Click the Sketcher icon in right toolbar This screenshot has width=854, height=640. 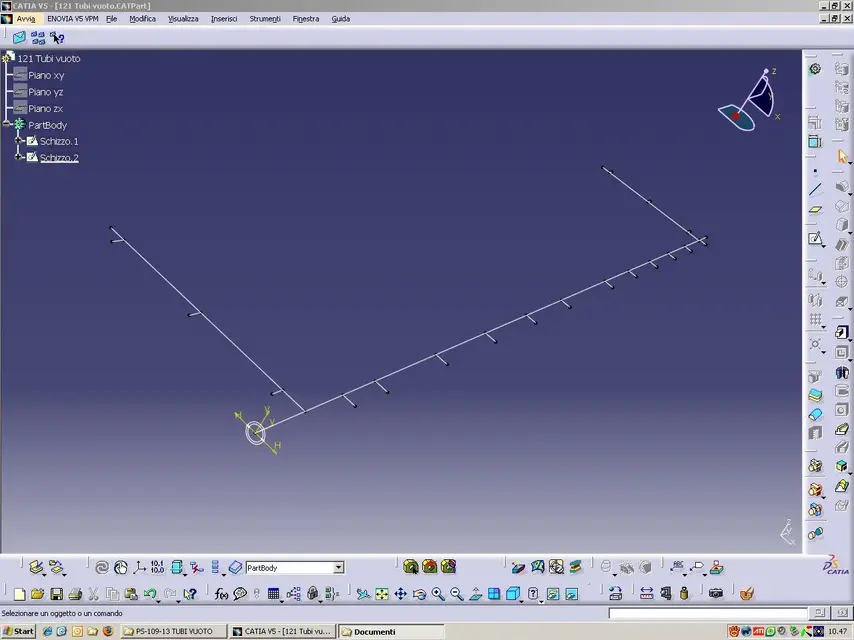[x=815, y=239]
